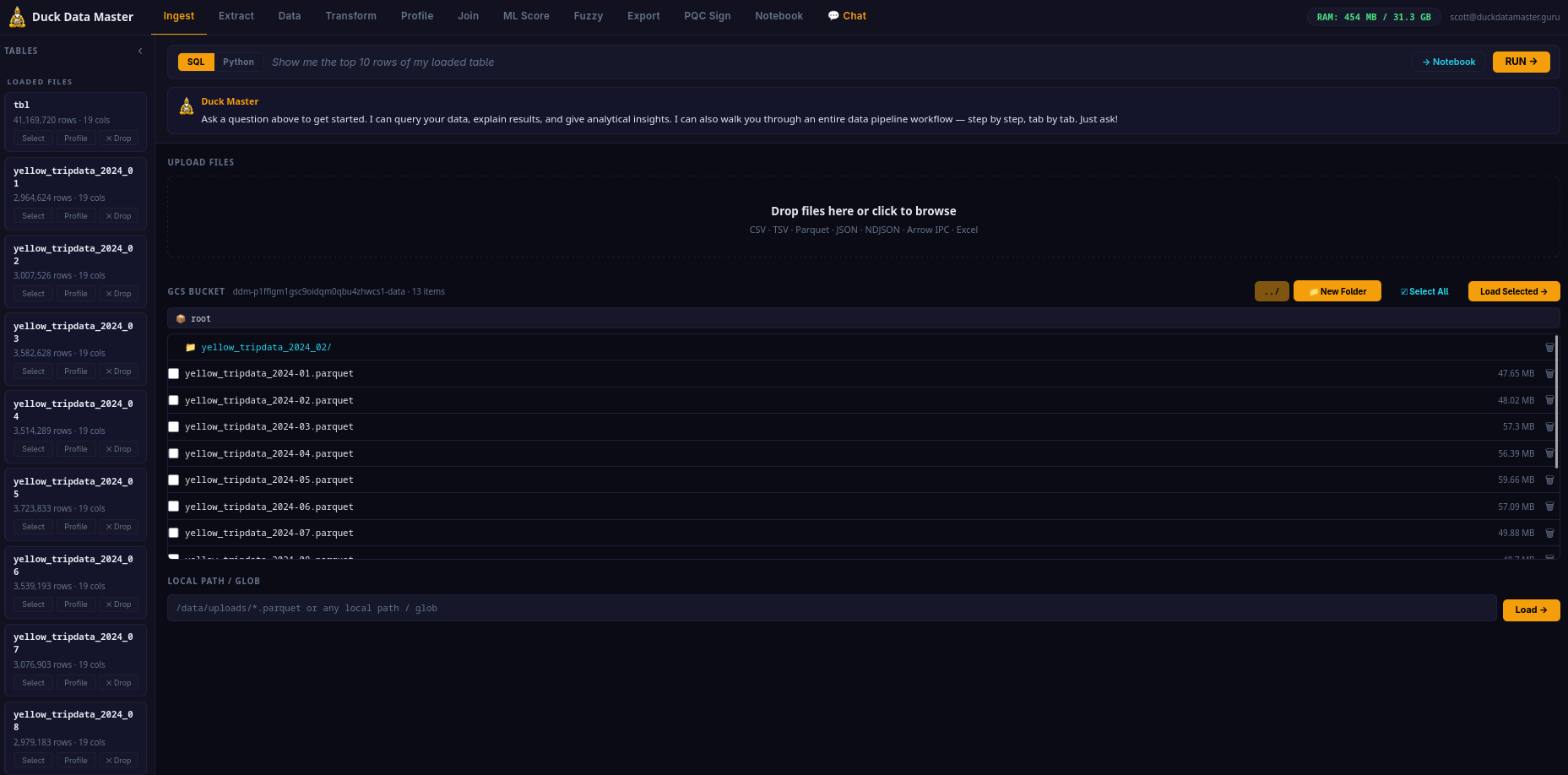Go up one directory with ../ button
This screenshot has height=775, width=1568.
coord(1272,291)
